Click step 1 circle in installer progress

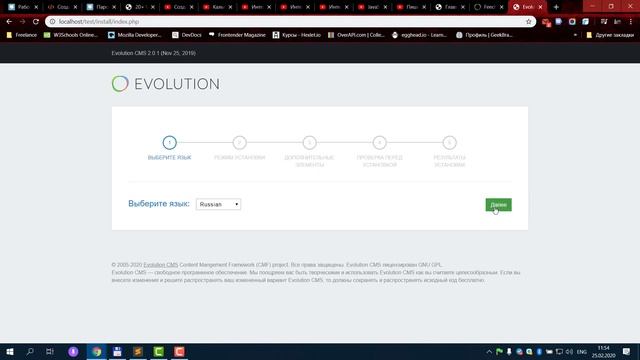tap(169, 142)
